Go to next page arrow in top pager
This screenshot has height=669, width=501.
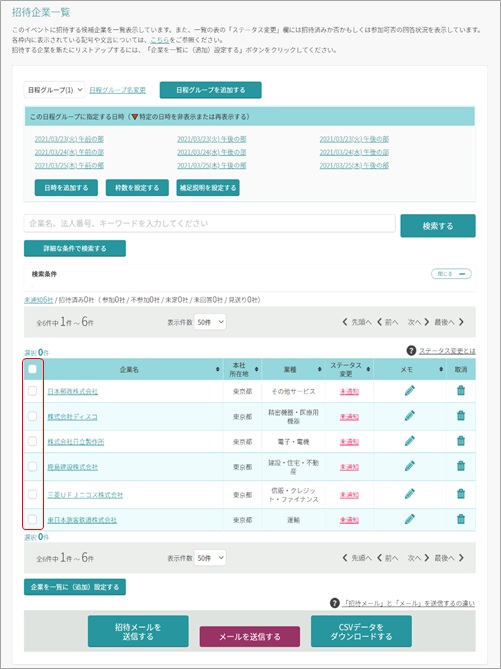coord(426,322)
